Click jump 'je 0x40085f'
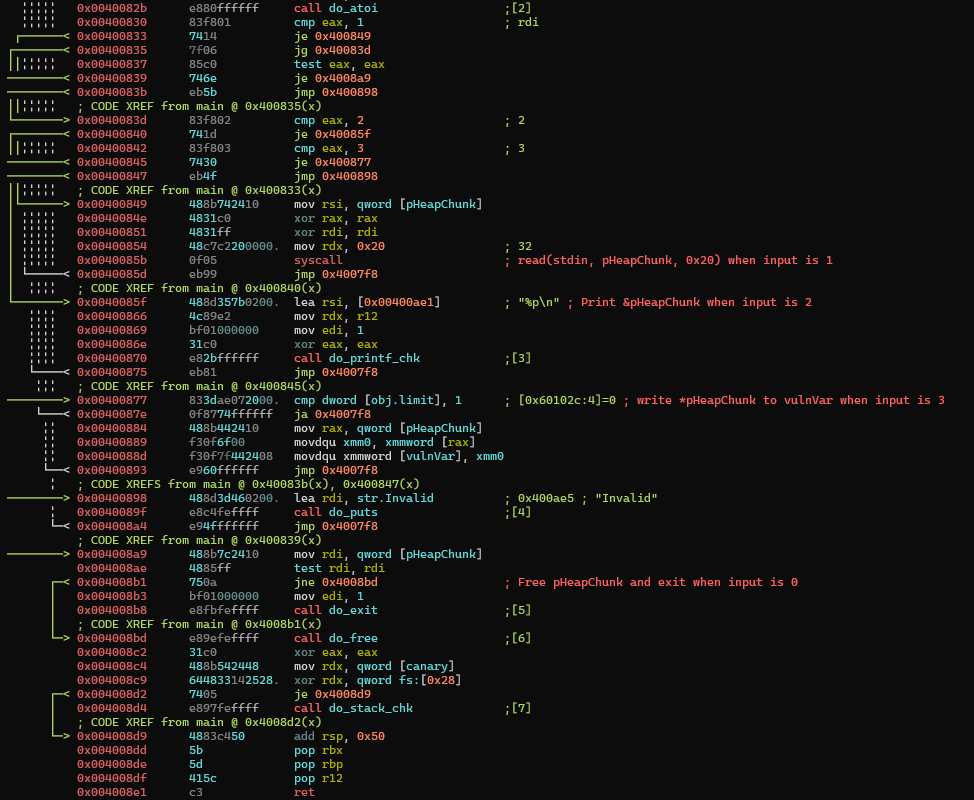974x800 pixels. coord(332,134)
